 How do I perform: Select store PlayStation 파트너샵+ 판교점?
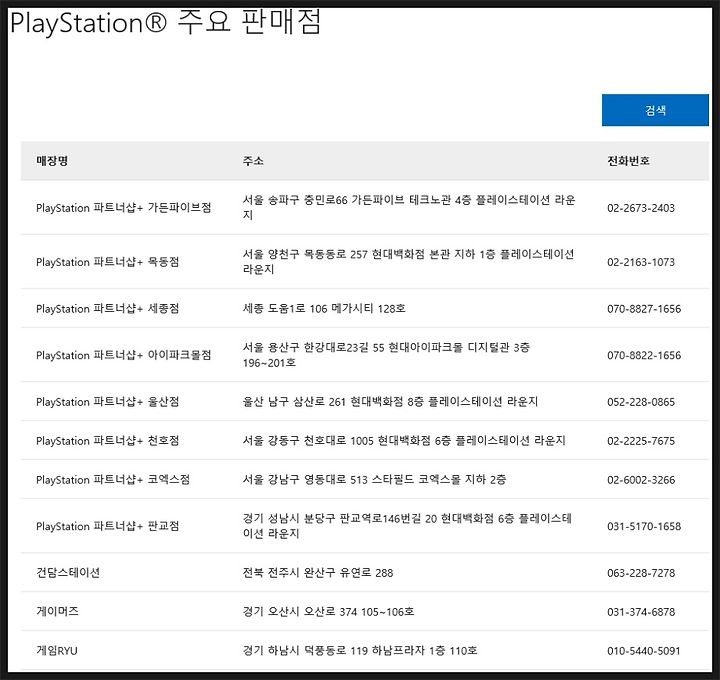pos(107,526)
